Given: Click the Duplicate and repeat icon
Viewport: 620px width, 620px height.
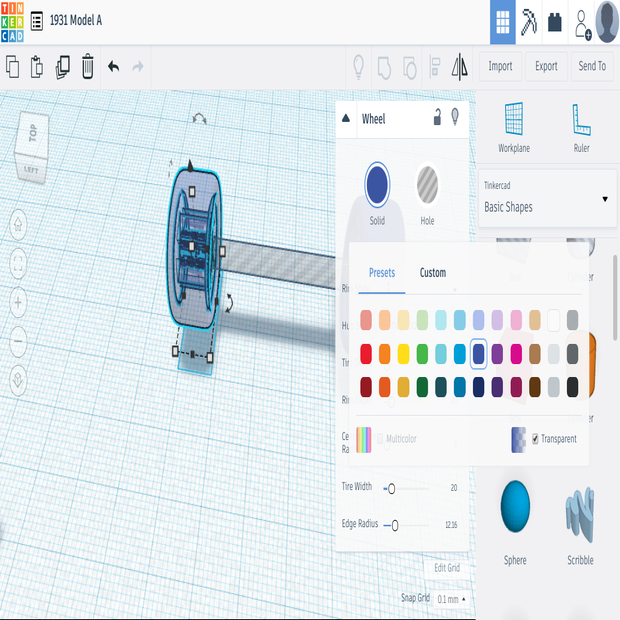Looking at the screenshot, I should 63,67.
